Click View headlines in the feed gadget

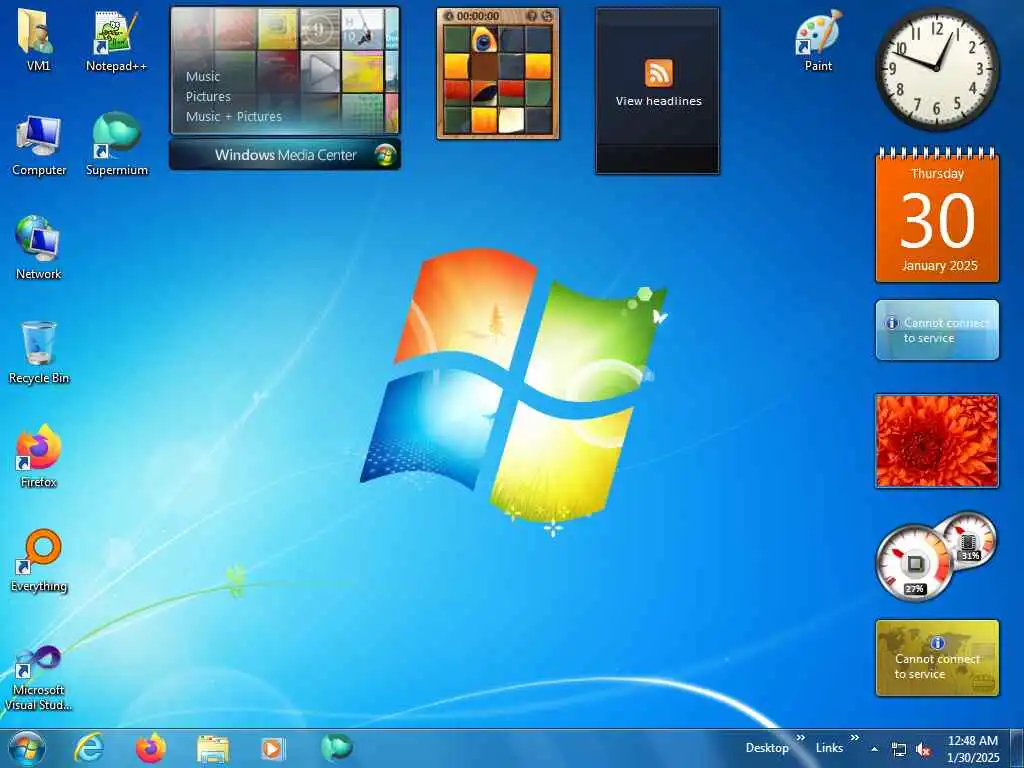pos(658,101)
